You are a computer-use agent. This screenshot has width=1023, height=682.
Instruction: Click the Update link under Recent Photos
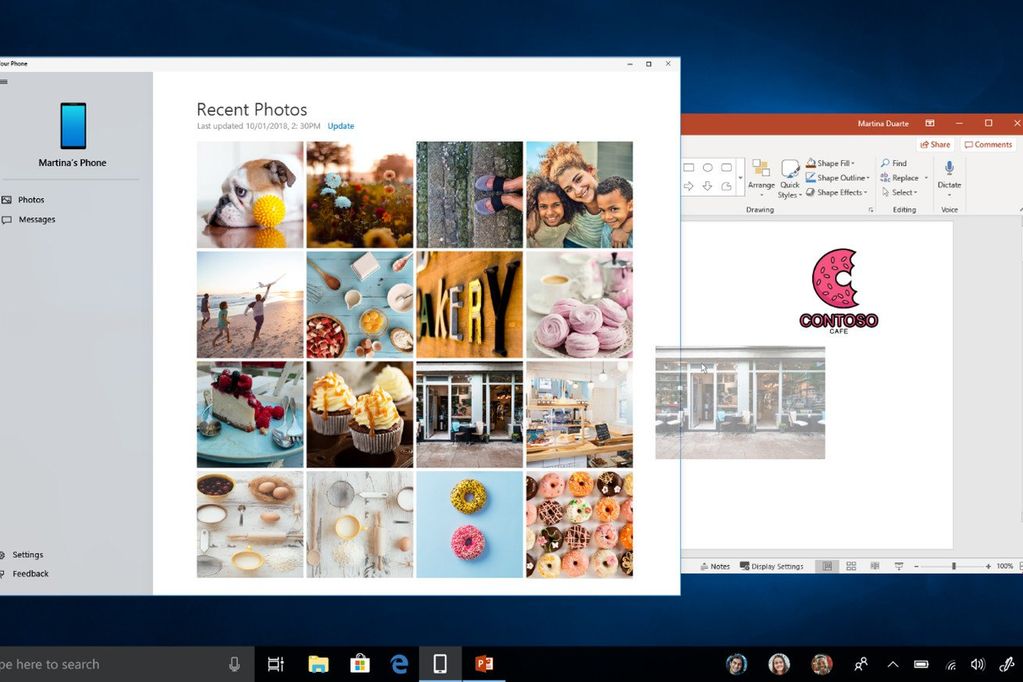340,126
